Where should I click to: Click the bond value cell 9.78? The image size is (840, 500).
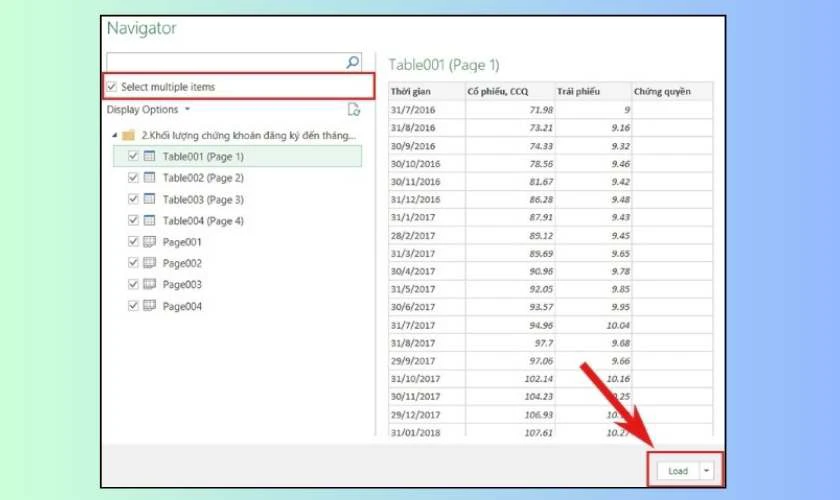point(594,271)
